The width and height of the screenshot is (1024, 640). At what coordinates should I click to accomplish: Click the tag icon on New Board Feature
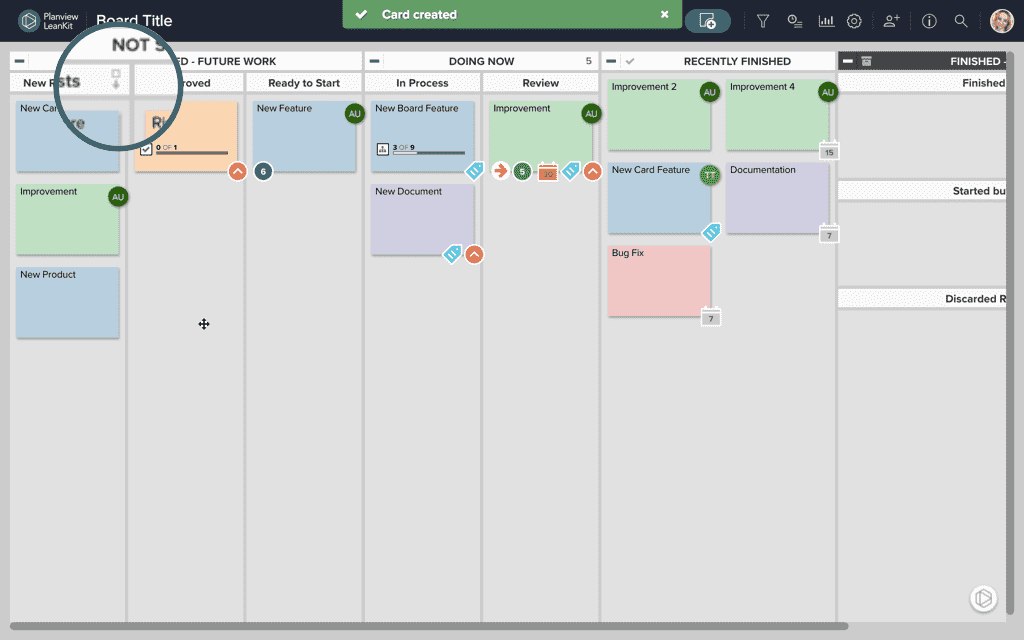pos(475,170)
